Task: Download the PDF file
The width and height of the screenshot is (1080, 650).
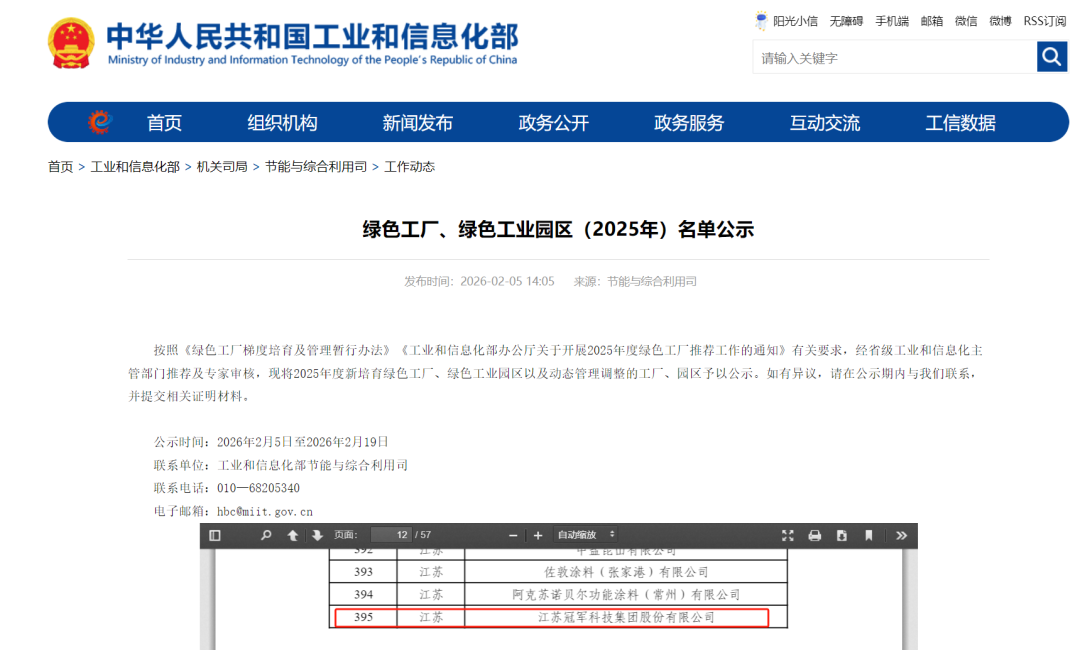Action: tap(842, 535)
